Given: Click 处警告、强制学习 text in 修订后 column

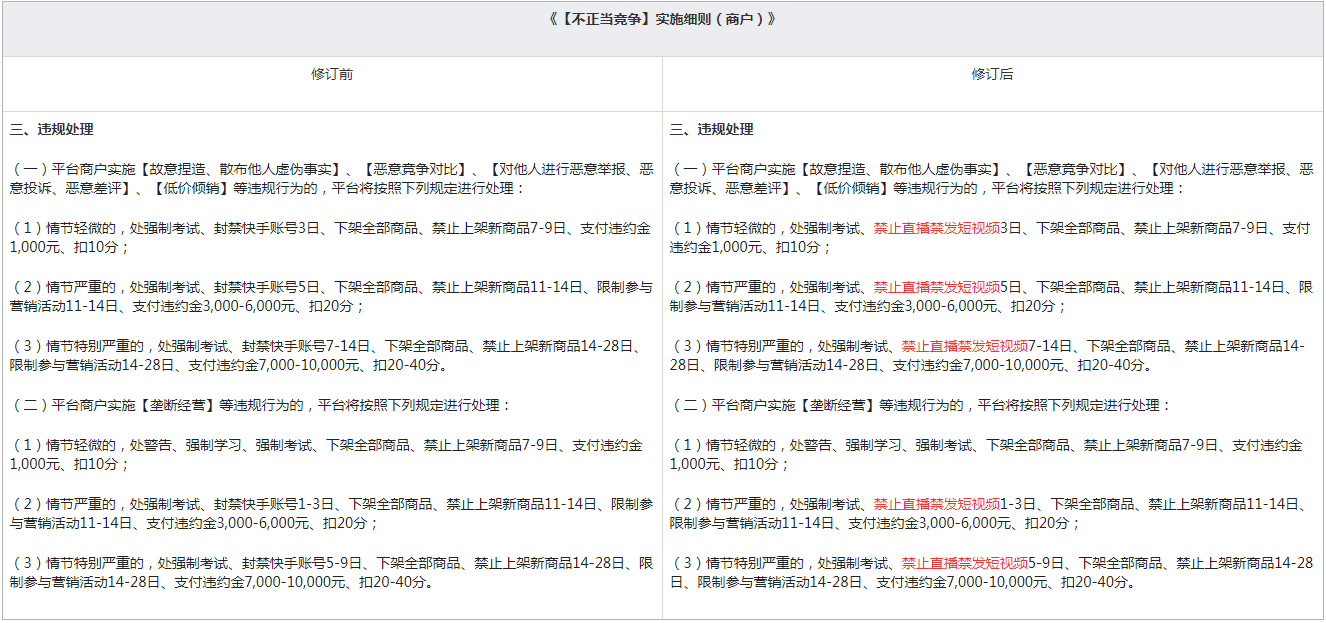Looking at the screenshot, I should [x=844, y=444].
